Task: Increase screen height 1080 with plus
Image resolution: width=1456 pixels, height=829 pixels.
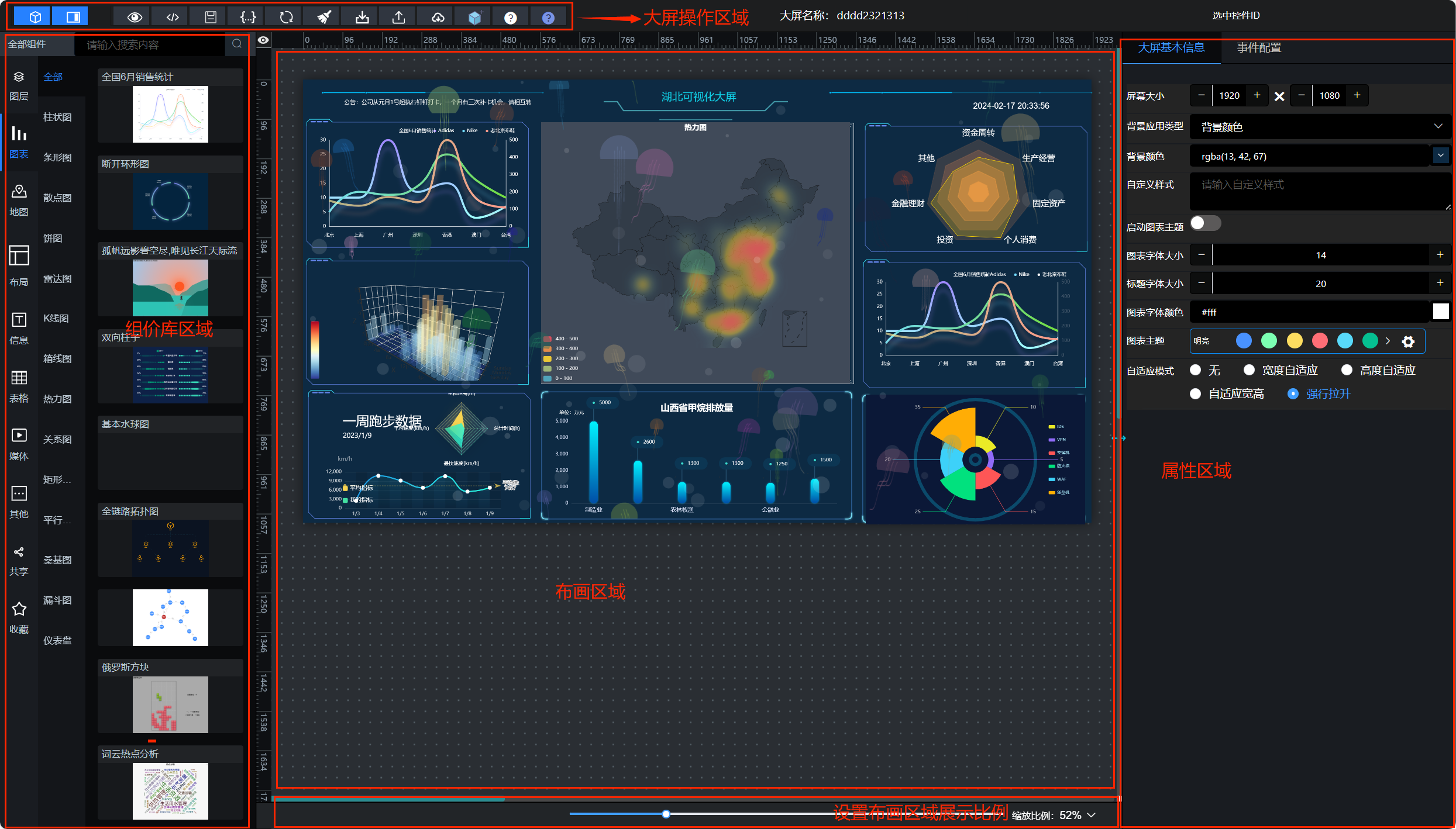Action: pos(1357,95)
